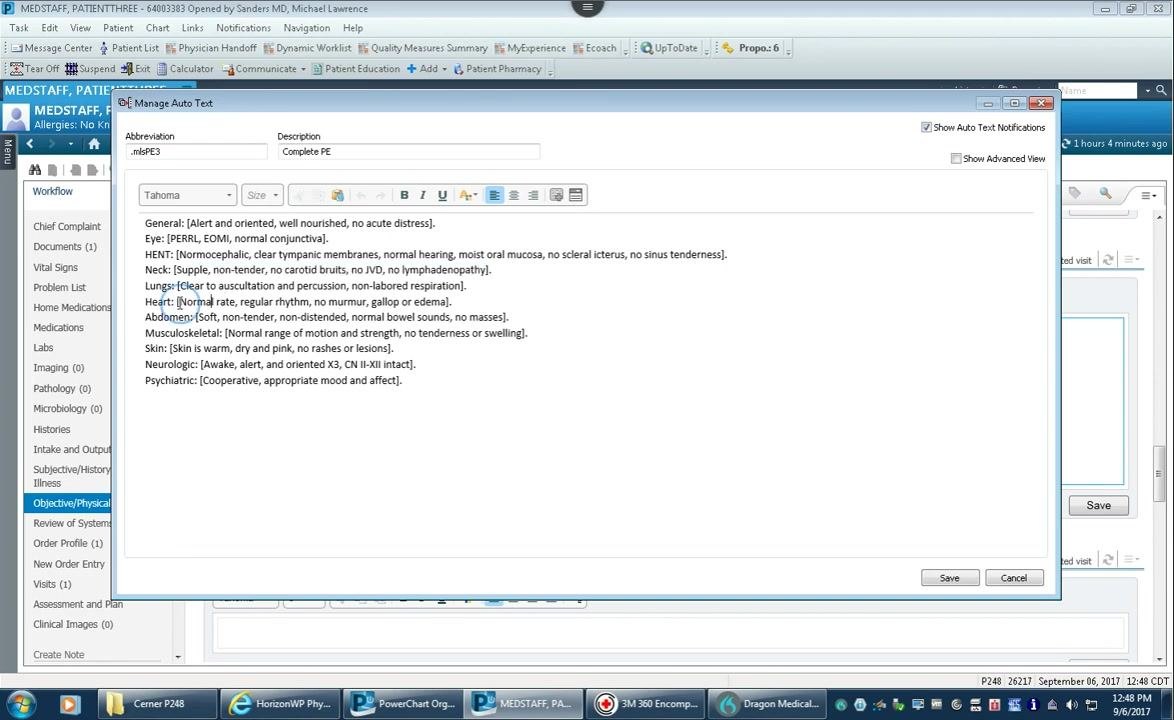Launch UpToDate reference

tap(669, 48)
